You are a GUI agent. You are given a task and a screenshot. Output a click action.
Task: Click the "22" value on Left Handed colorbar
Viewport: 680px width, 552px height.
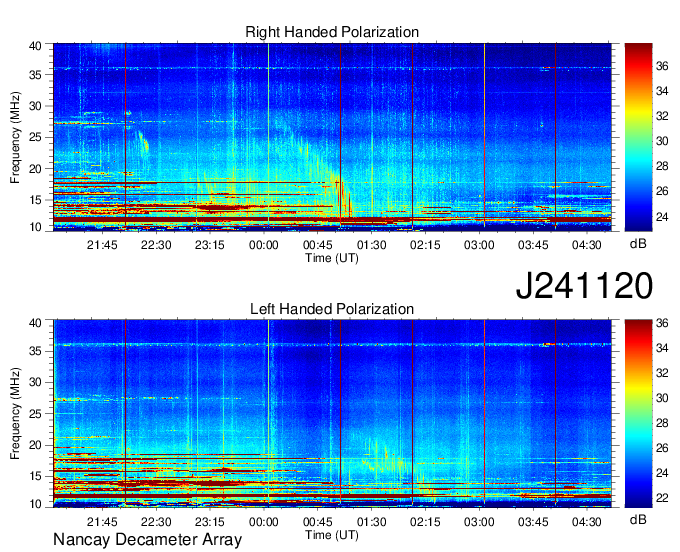[662, 498]
